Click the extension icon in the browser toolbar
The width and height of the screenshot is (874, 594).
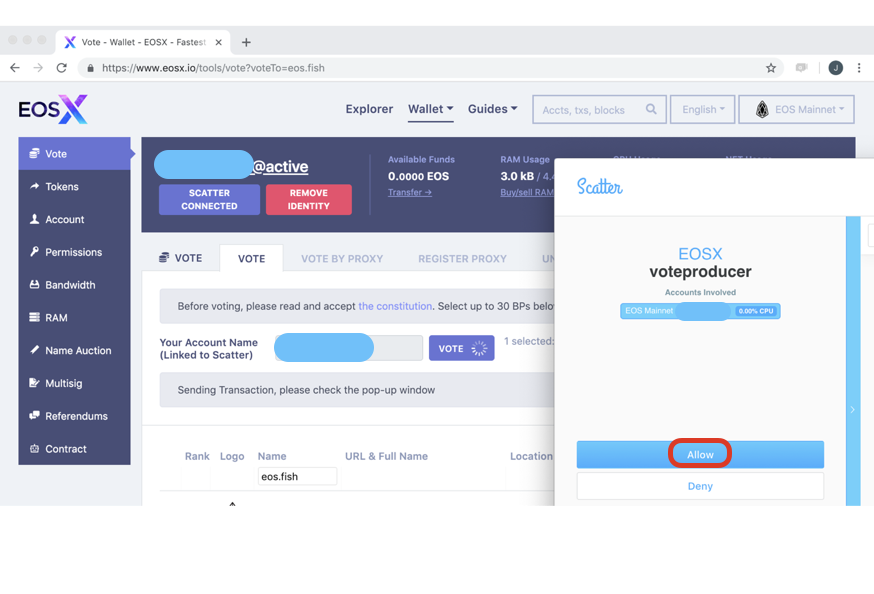point(802,68)
